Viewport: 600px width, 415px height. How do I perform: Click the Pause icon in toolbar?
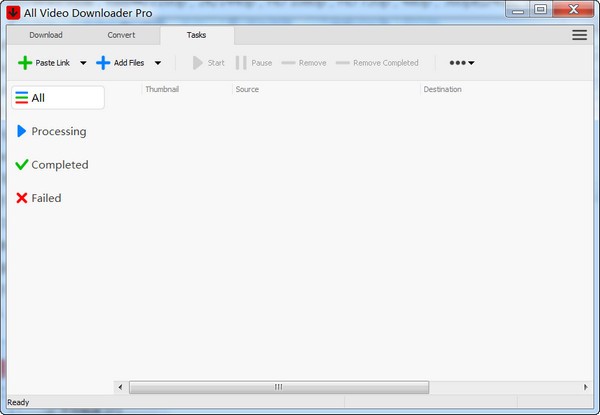coord(241,63)
